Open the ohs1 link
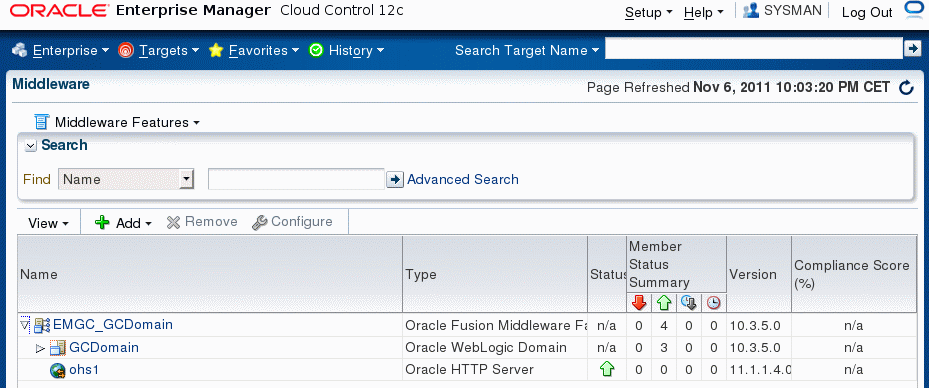The image size is (929, 388). click(x=84, y=370)
